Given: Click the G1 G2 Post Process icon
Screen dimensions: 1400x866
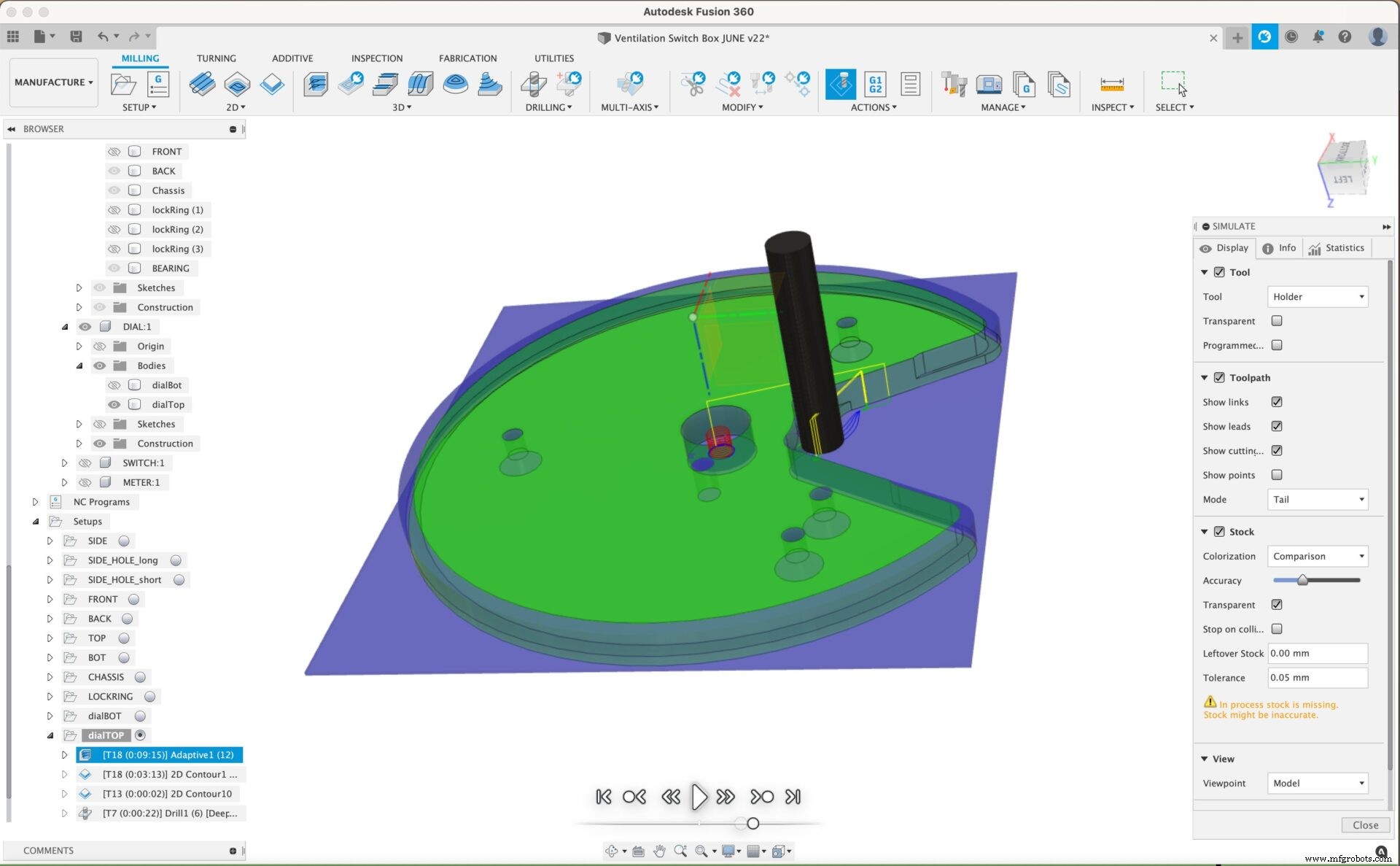Looking at the screenshot, I should (x=875, y=85).
